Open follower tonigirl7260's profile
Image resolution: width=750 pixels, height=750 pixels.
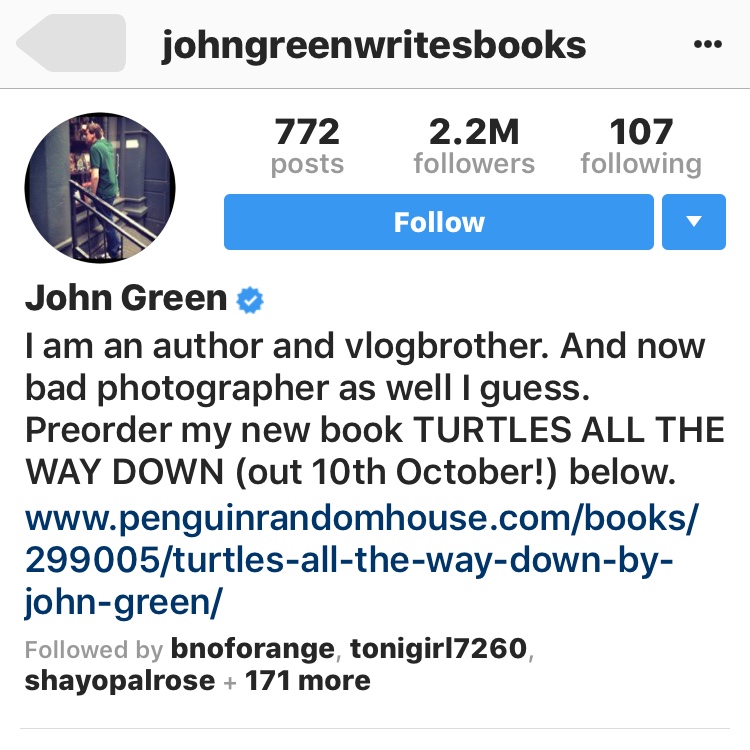pos(439,649)
